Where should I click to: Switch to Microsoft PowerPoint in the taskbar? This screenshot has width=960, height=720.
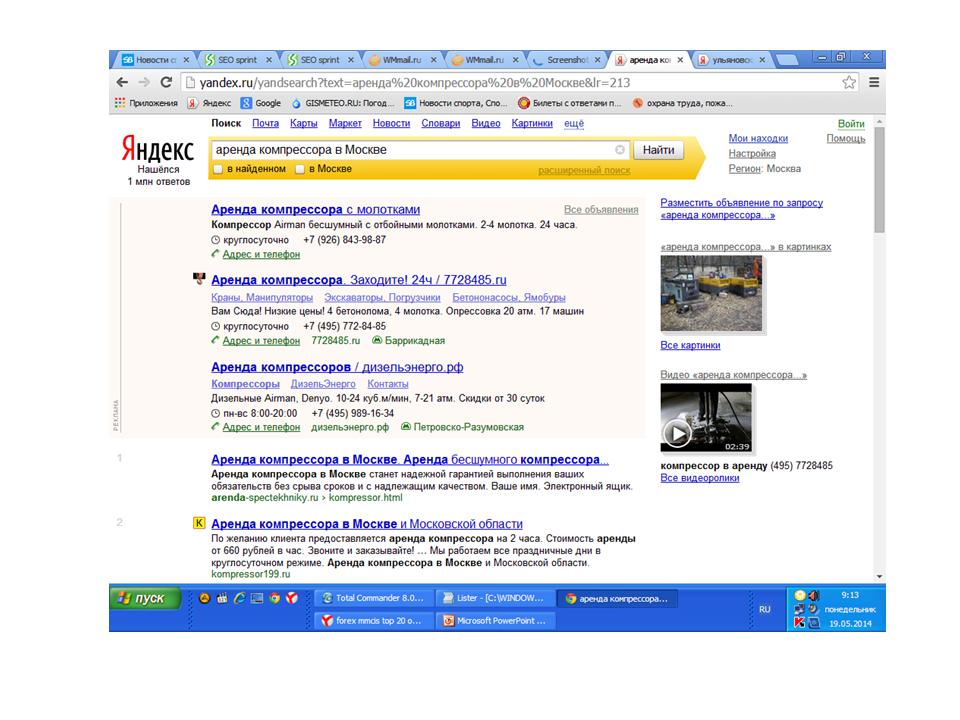(x=495, y=621)
